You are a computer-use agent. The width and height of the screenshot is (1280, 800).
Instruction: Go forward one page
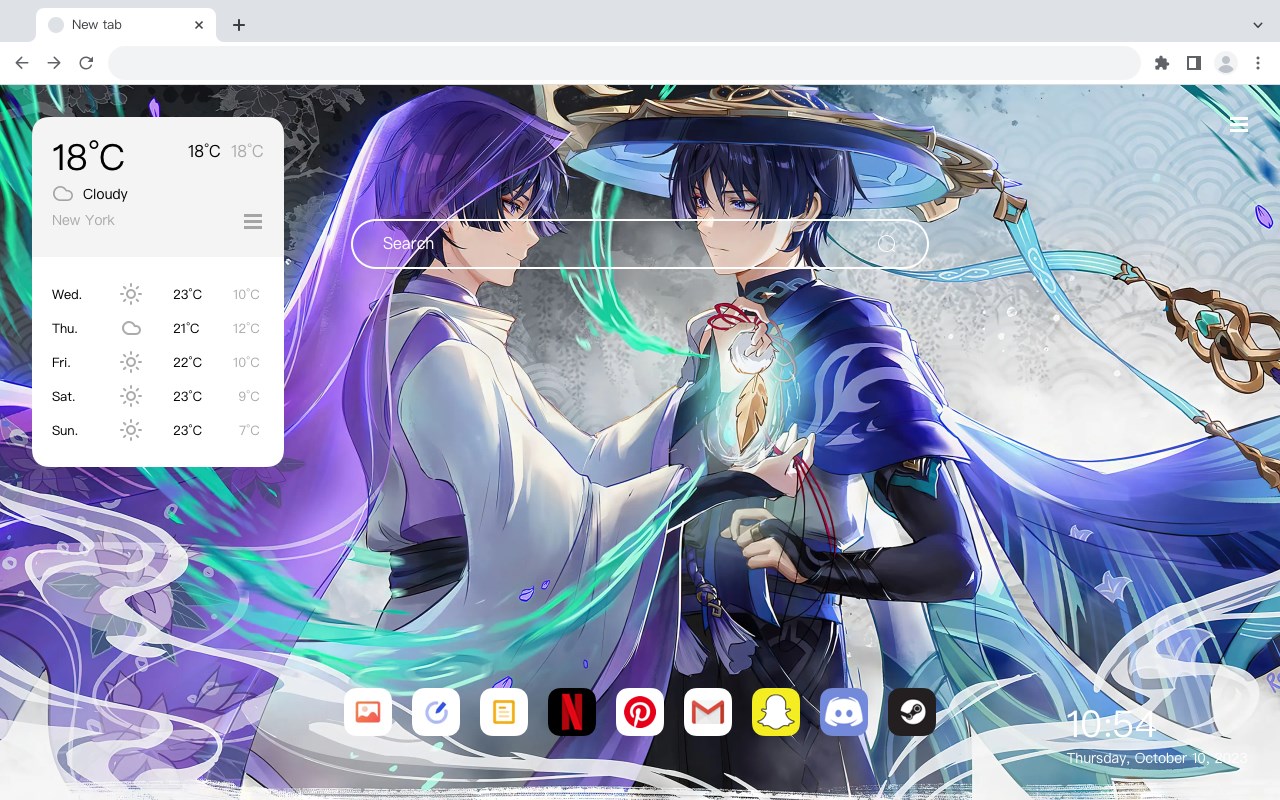(54, 63)
